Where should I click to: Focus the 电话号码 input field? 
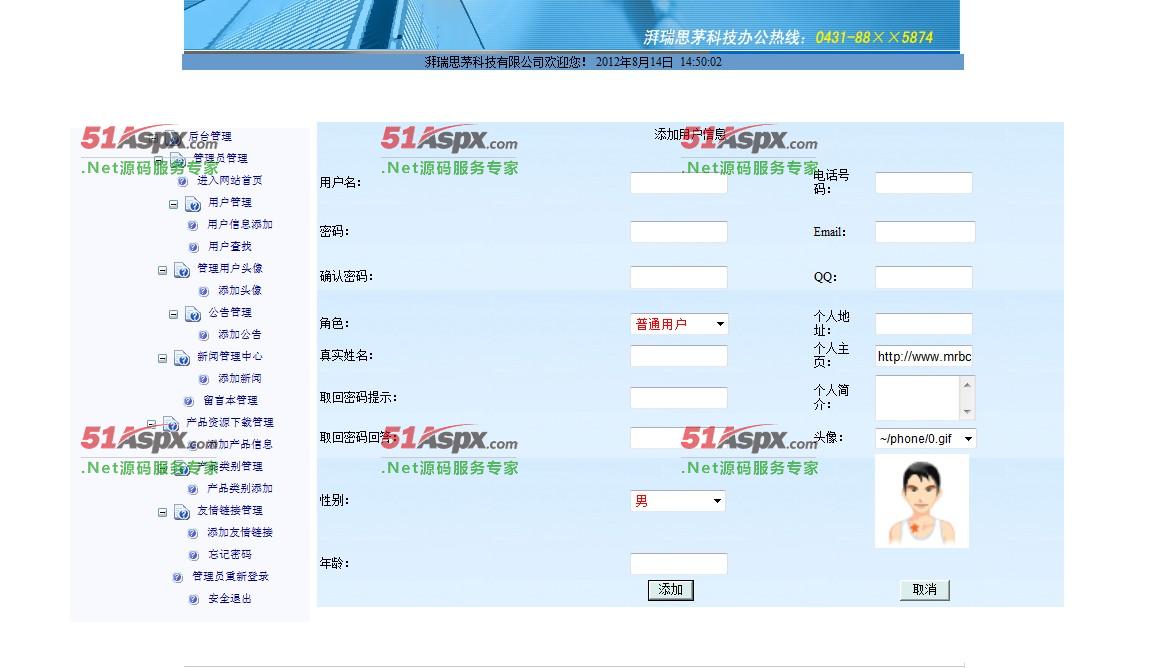(924, 183)
